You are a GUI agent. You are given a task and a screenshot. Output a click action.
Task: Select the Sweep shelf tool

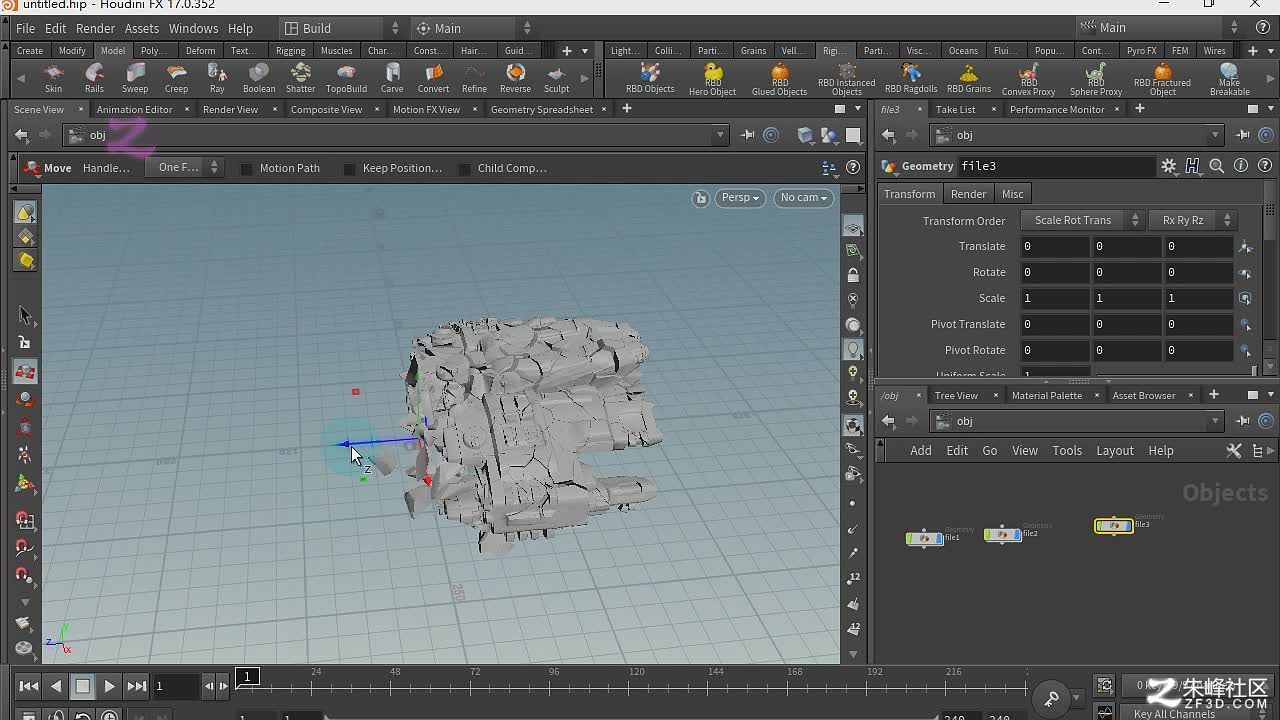coord(135,78)
